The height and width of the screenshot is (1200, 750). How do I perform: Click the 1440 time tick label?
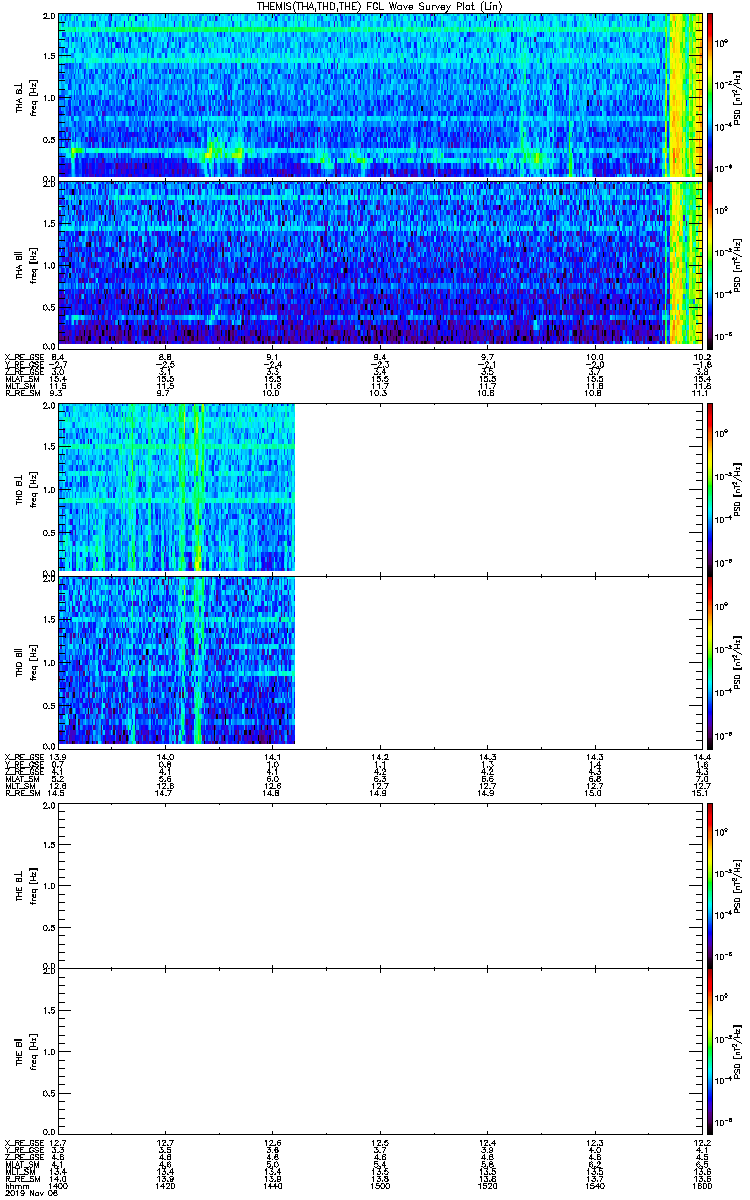point(272,1184)
